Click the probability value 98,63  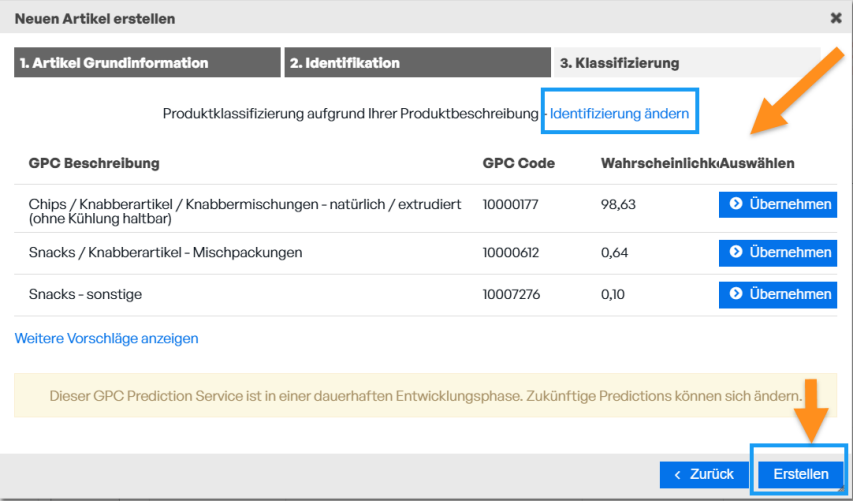[x=618, y=205]
